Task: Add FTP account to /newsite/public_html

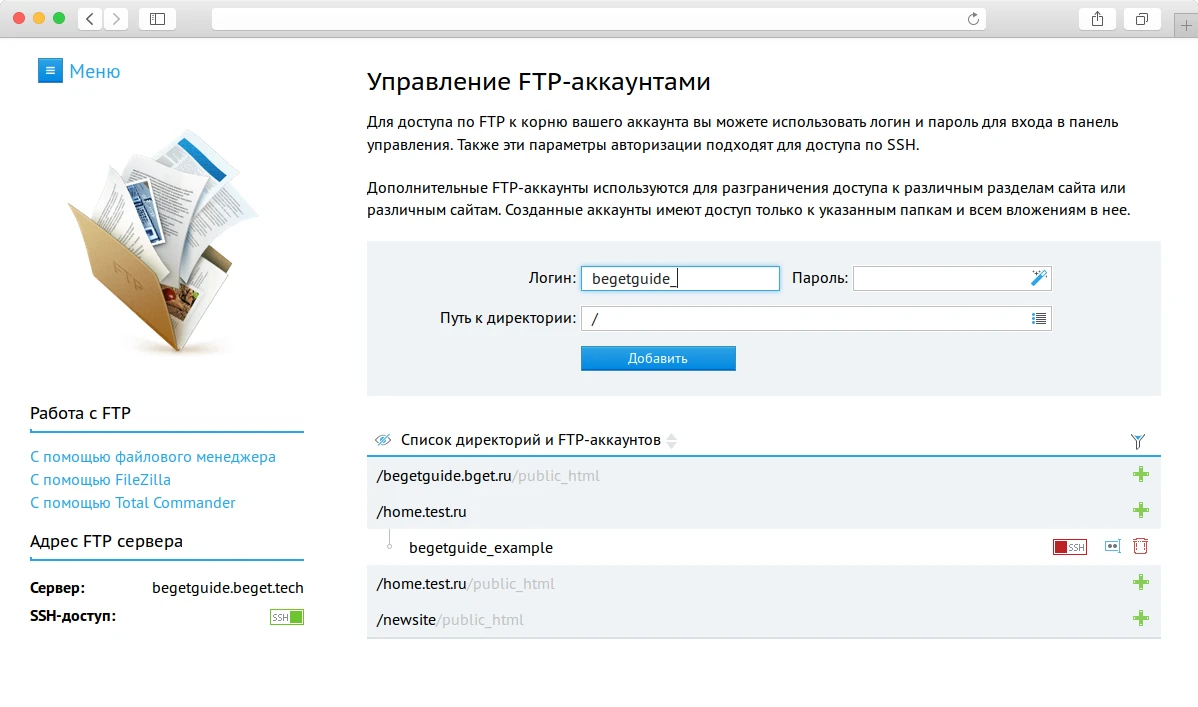Action: coord(1140,619)
